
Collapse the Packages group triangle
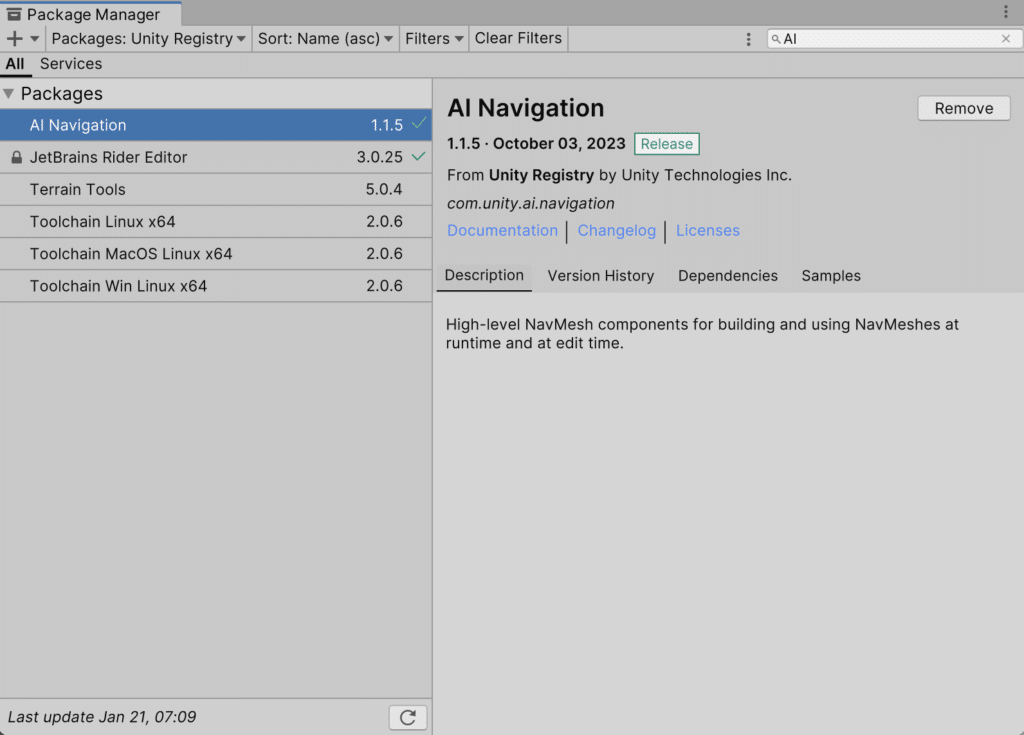click(9, 94)
